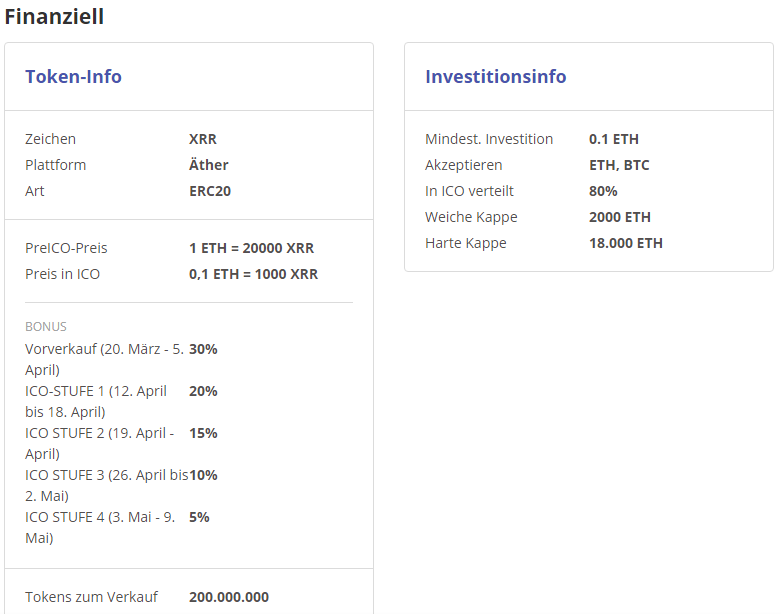Click the BONUS subsection label

[x=46, y=326]
